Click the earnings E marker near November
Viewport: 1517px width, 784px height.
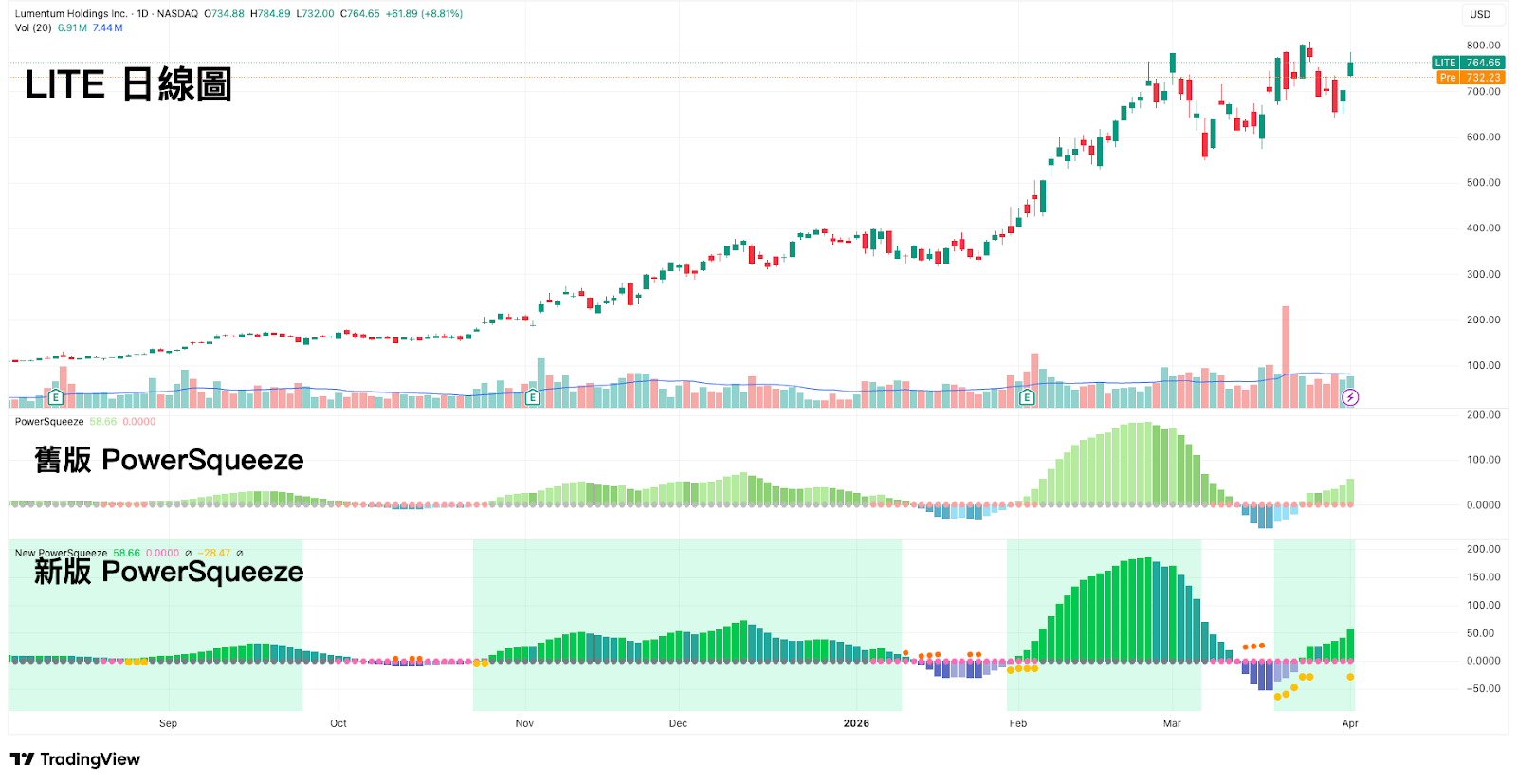coord(533,397)
